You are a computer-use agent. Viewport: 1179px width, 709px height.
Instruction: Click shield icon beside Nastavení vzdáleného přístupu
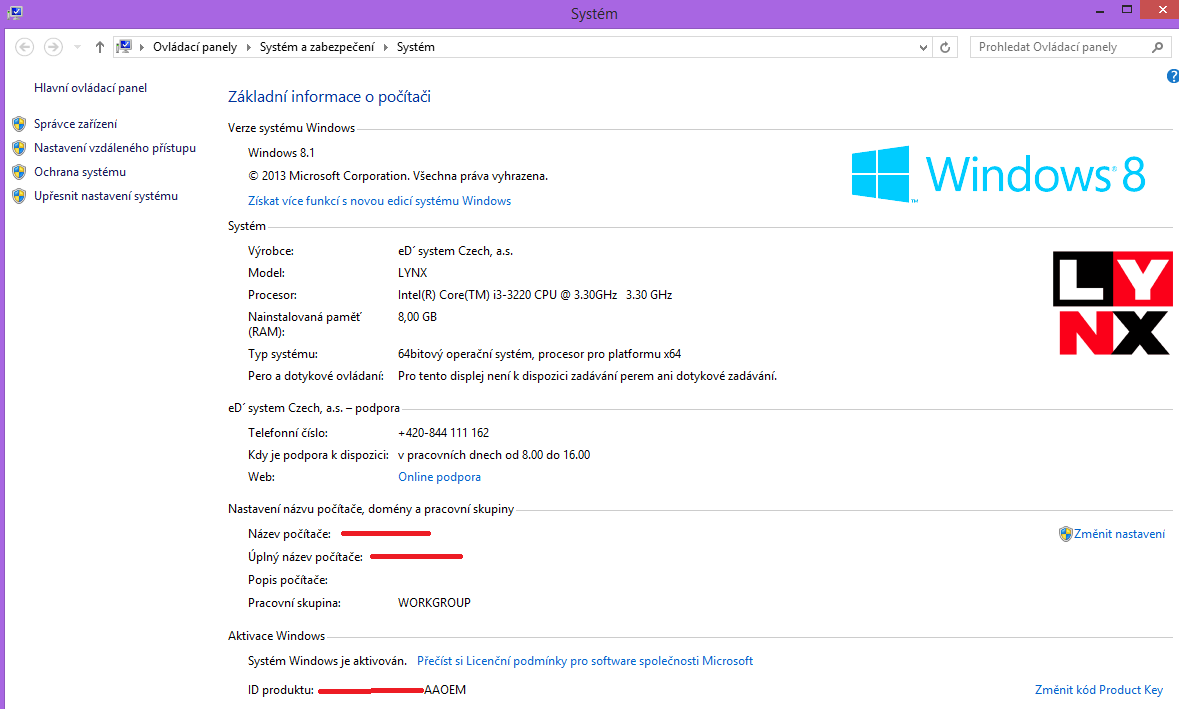pos(19,148)
